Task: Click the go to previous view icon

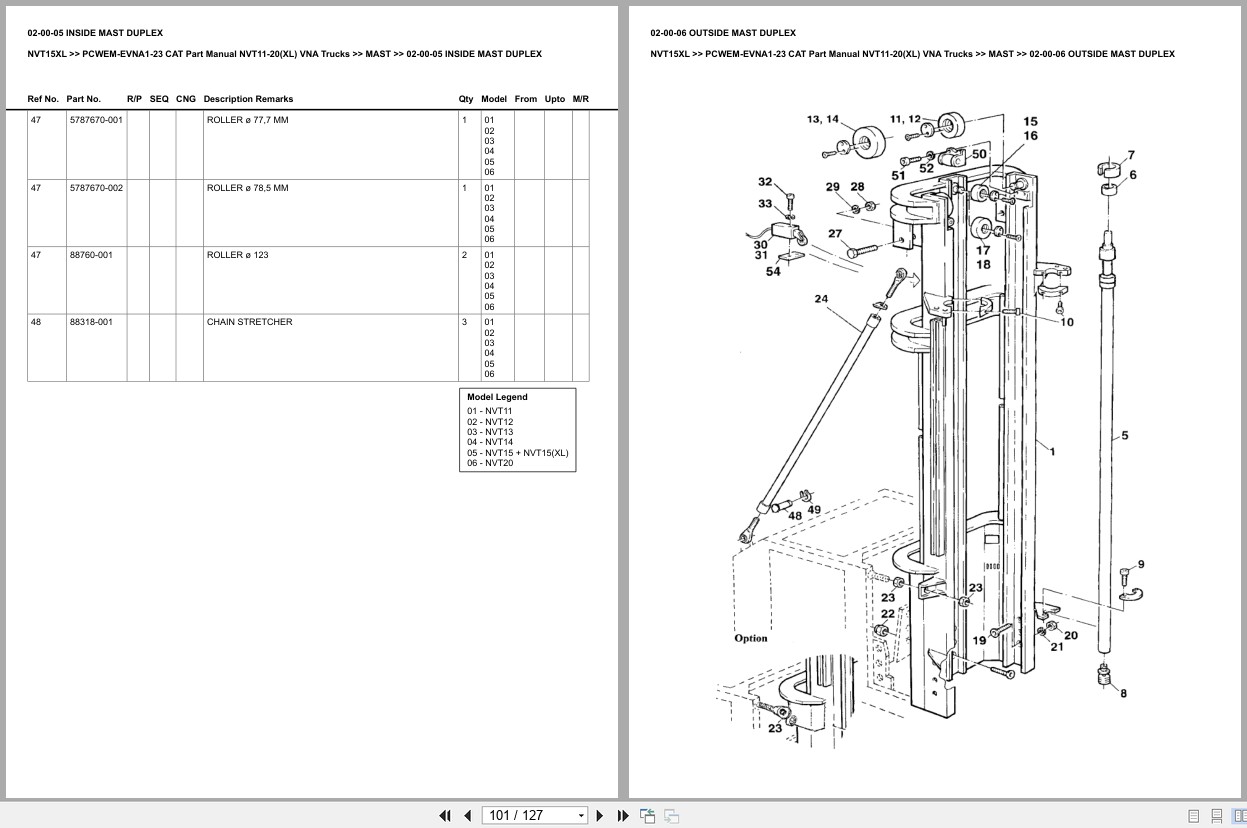Action: click(x=647, y=816)
